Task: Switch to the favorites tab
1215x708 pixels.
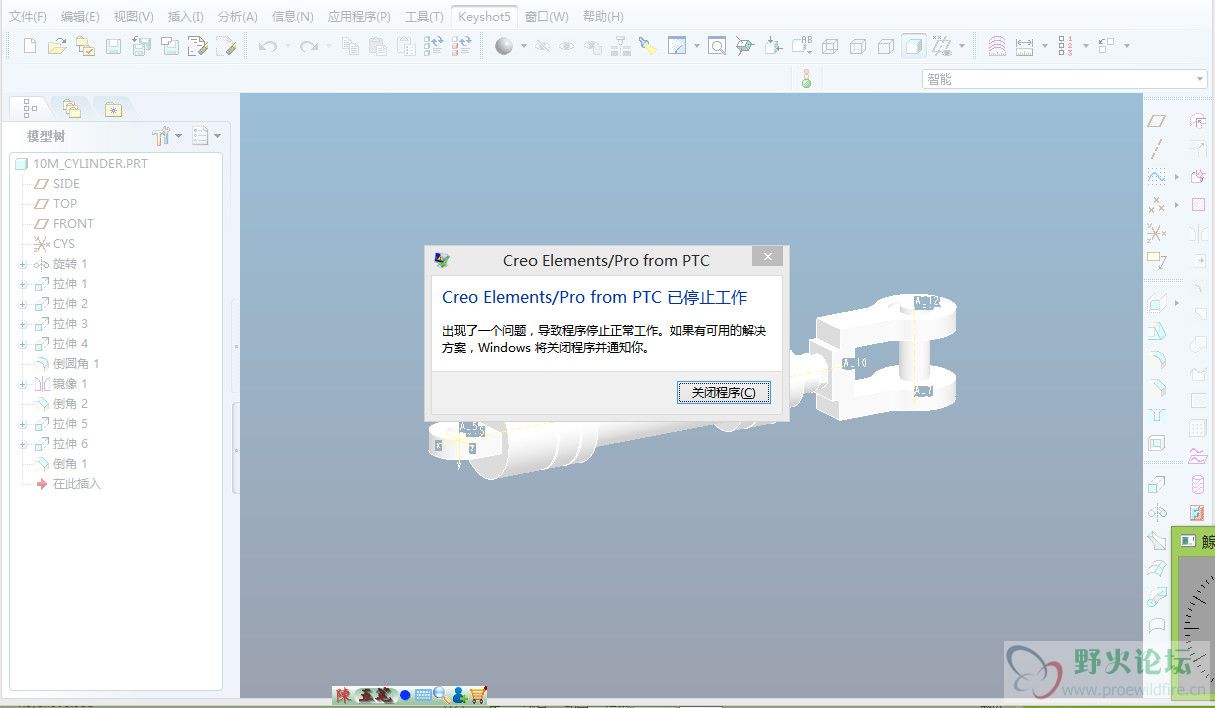Action: coord(113,108)
